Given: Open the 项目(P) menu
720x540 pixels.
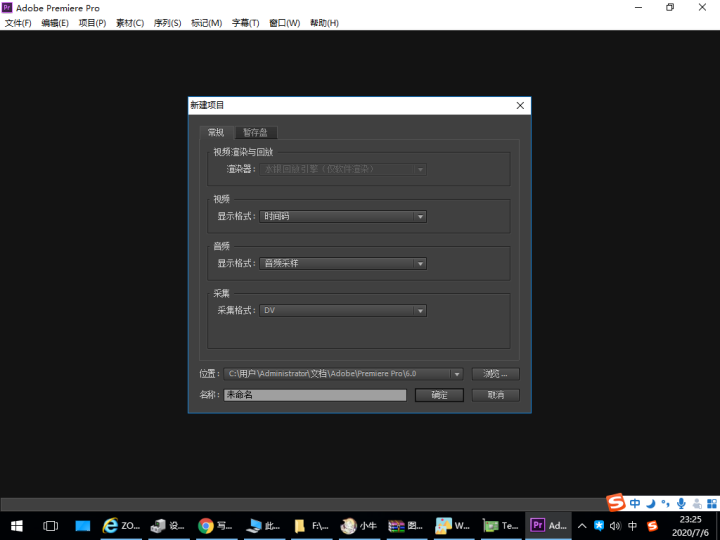Looking at the screenshot, I should click(92, 23).
